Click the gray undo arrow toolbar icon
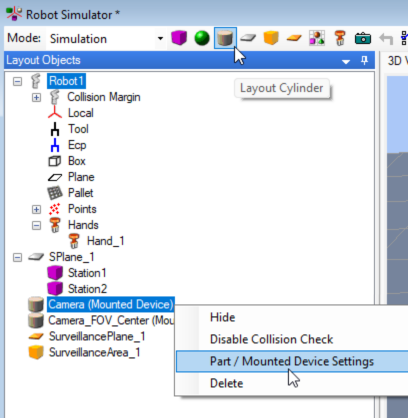408x418 pixels. point(386,39)
